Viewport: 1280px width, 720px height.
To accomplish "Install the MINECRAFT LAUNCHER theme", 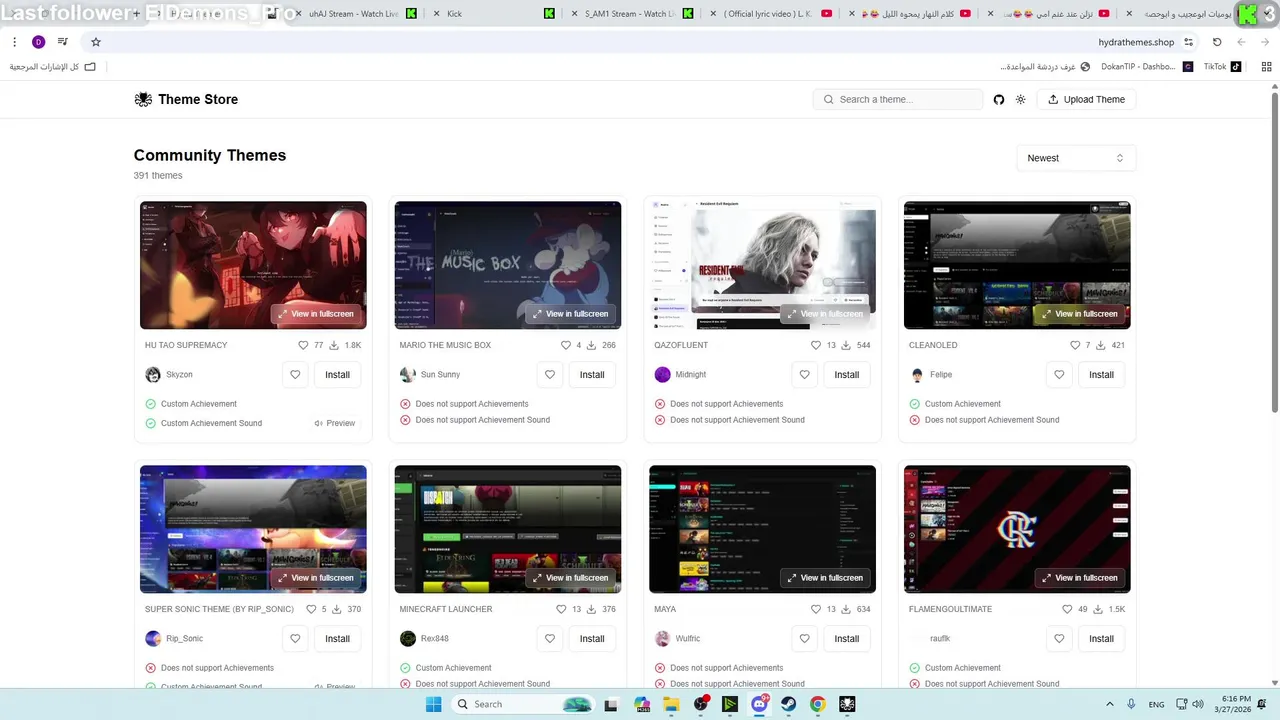I will pos(592,638).
